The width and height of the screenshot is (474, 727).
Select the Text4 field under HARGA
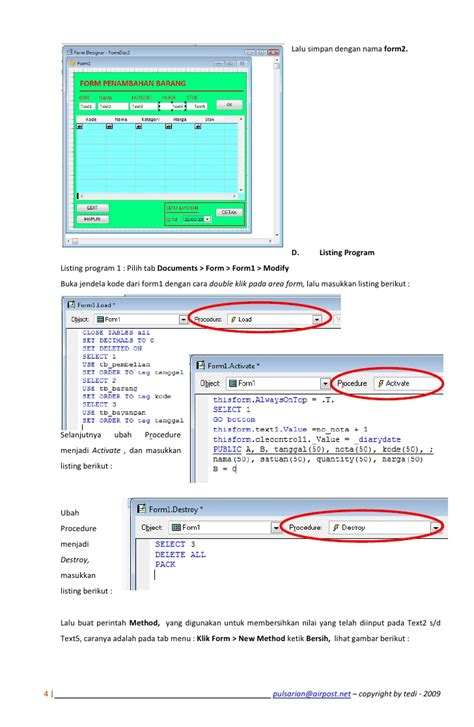[x=173, y=107]
